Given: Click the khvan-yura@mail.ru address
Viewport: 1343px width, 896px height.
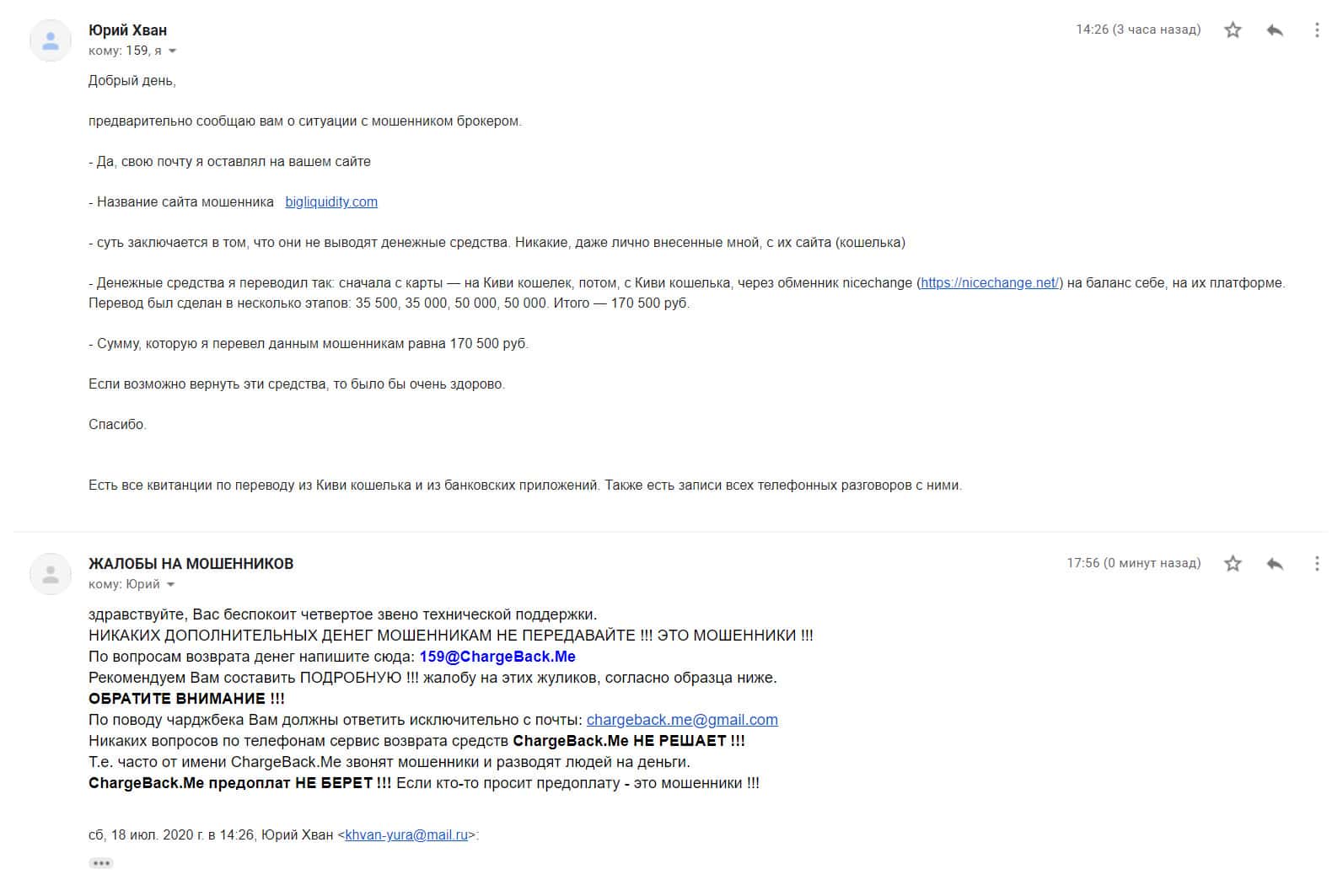Looking at the screenshot, I should click(406, 835).
